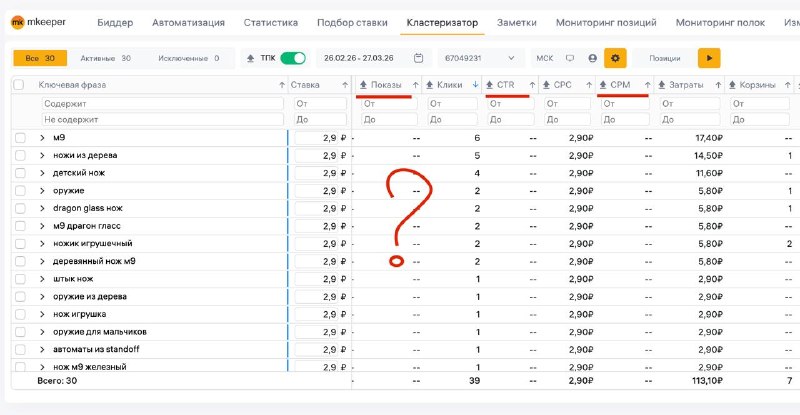800x415 pixels.
Task: Switch to the Статистика tab
Action: 270,22
